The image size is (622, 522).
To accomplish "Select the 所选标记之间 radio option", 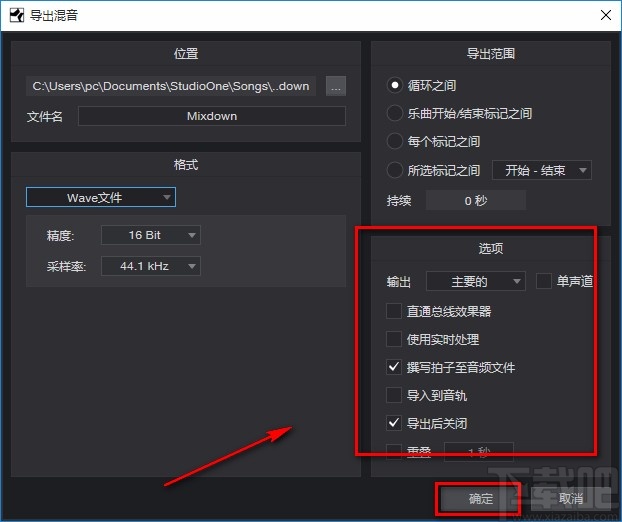I will click(x=395, y=170).
